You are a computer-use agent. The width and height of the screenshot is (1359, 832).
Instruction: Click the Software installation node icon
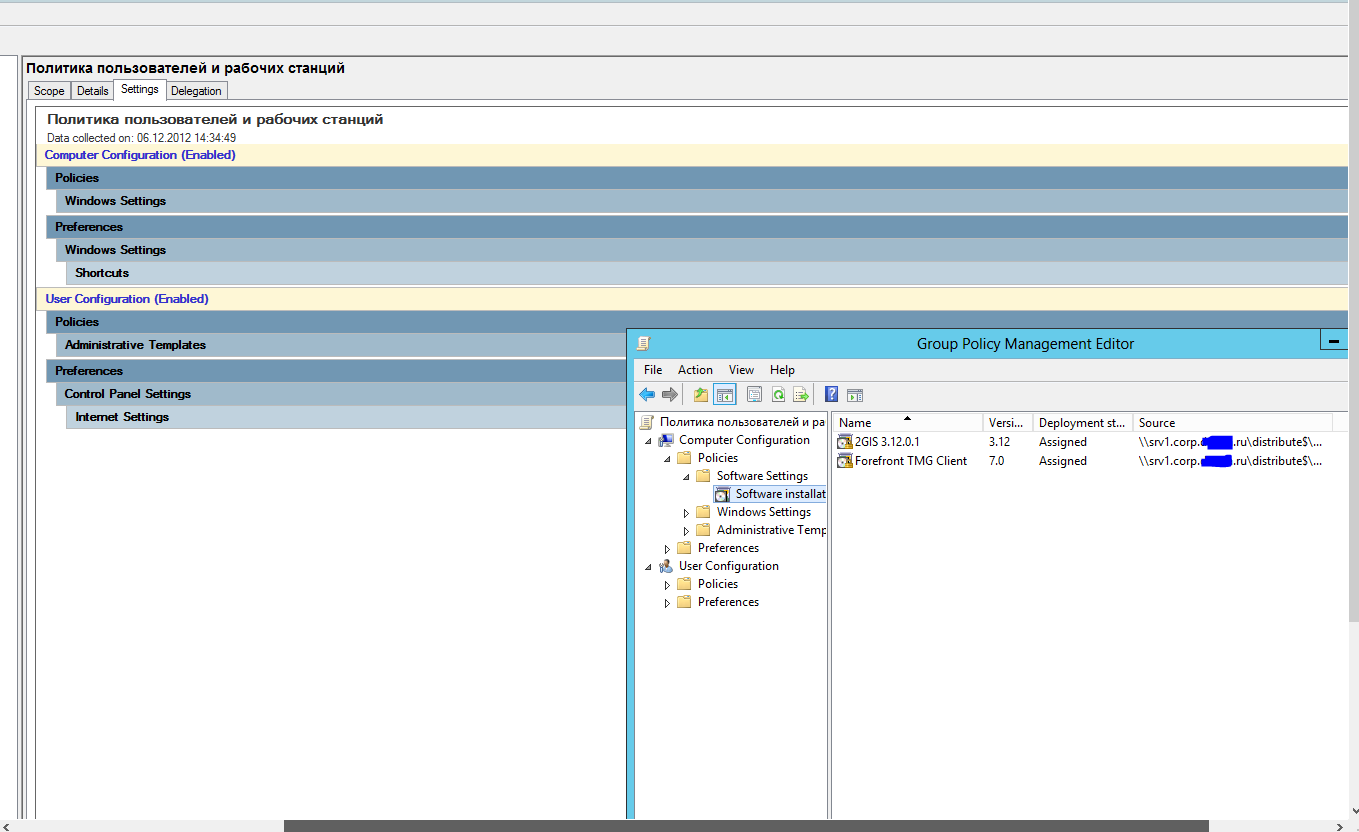click(724, 494)
